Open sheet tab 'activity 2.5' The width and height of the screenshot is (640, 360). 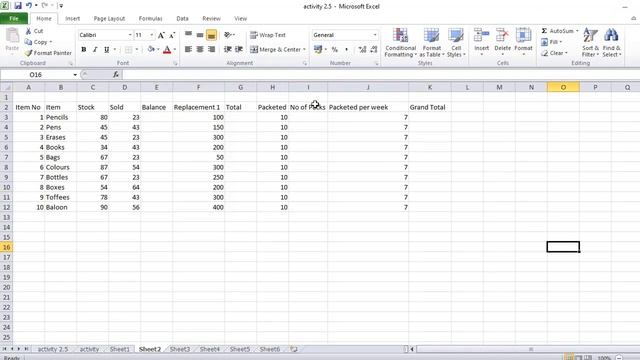pyautogui.click(x=53, y=349)
